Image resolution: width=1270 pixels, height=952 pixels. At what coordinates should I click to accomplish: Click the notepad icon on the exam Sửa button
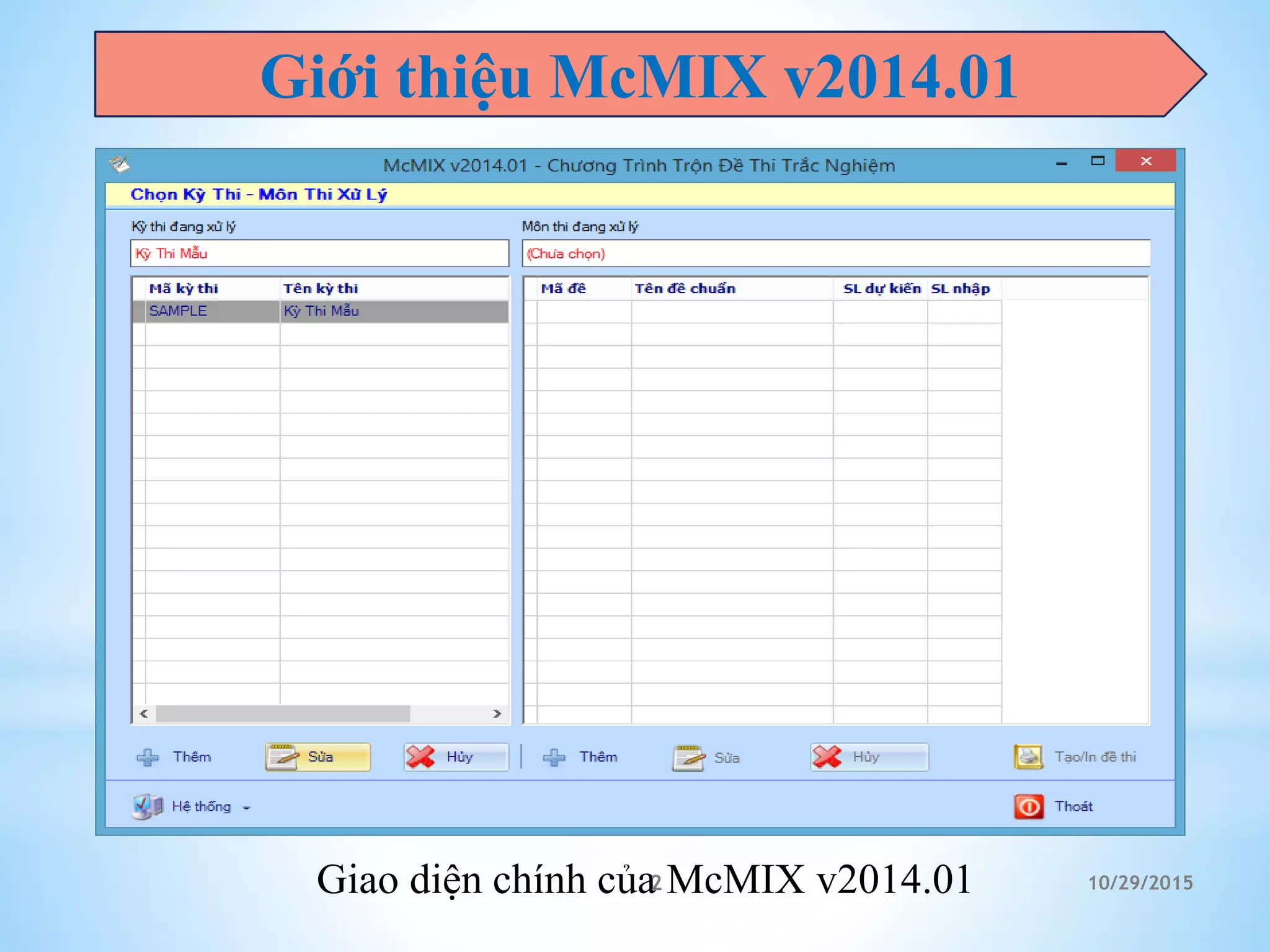coord(283,757)
